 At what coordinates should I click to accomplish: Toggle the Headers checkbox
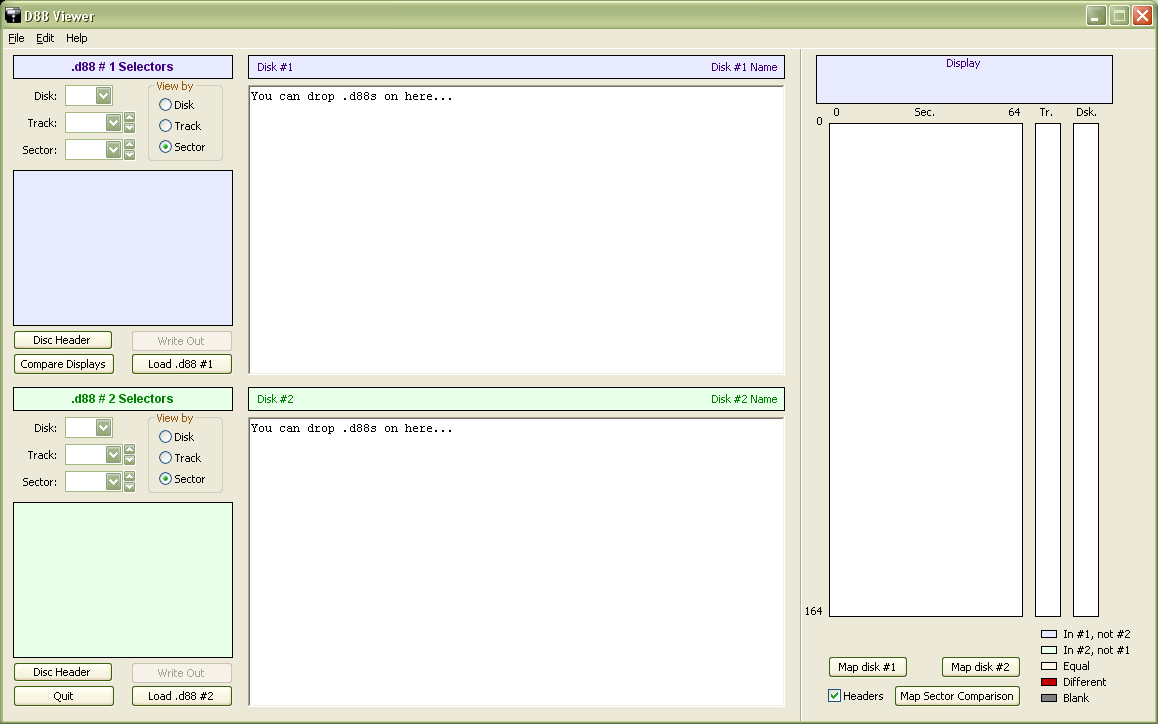point(835,696)
